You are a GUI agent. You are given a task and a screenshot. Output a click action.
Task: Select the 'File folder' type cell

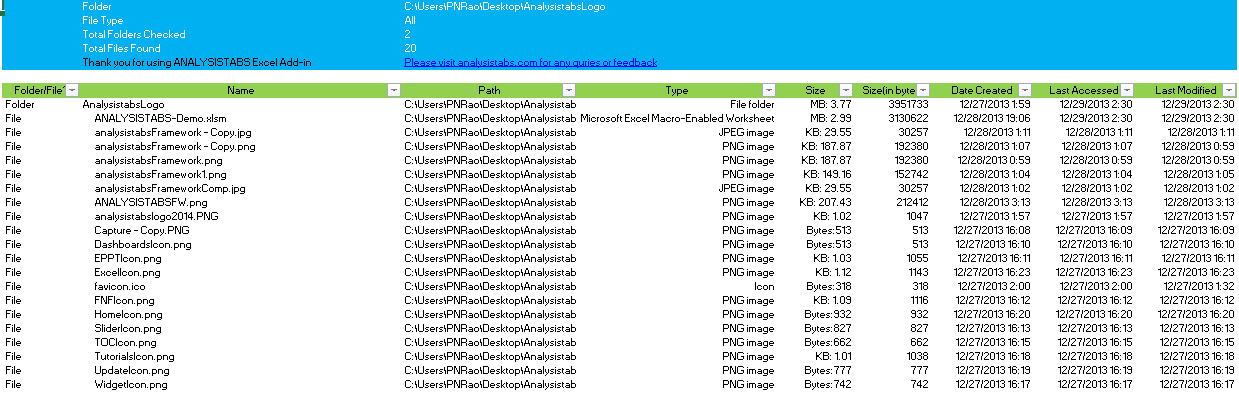[752, 104]
